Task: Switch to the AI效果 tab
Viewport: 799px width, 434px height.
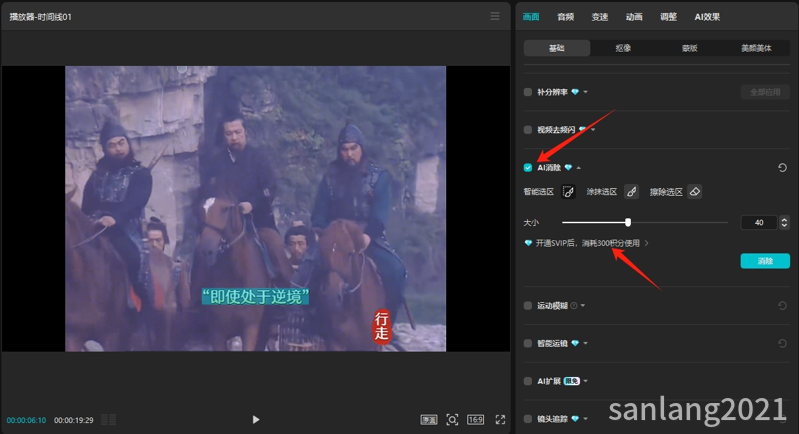Action: point(707,17)
